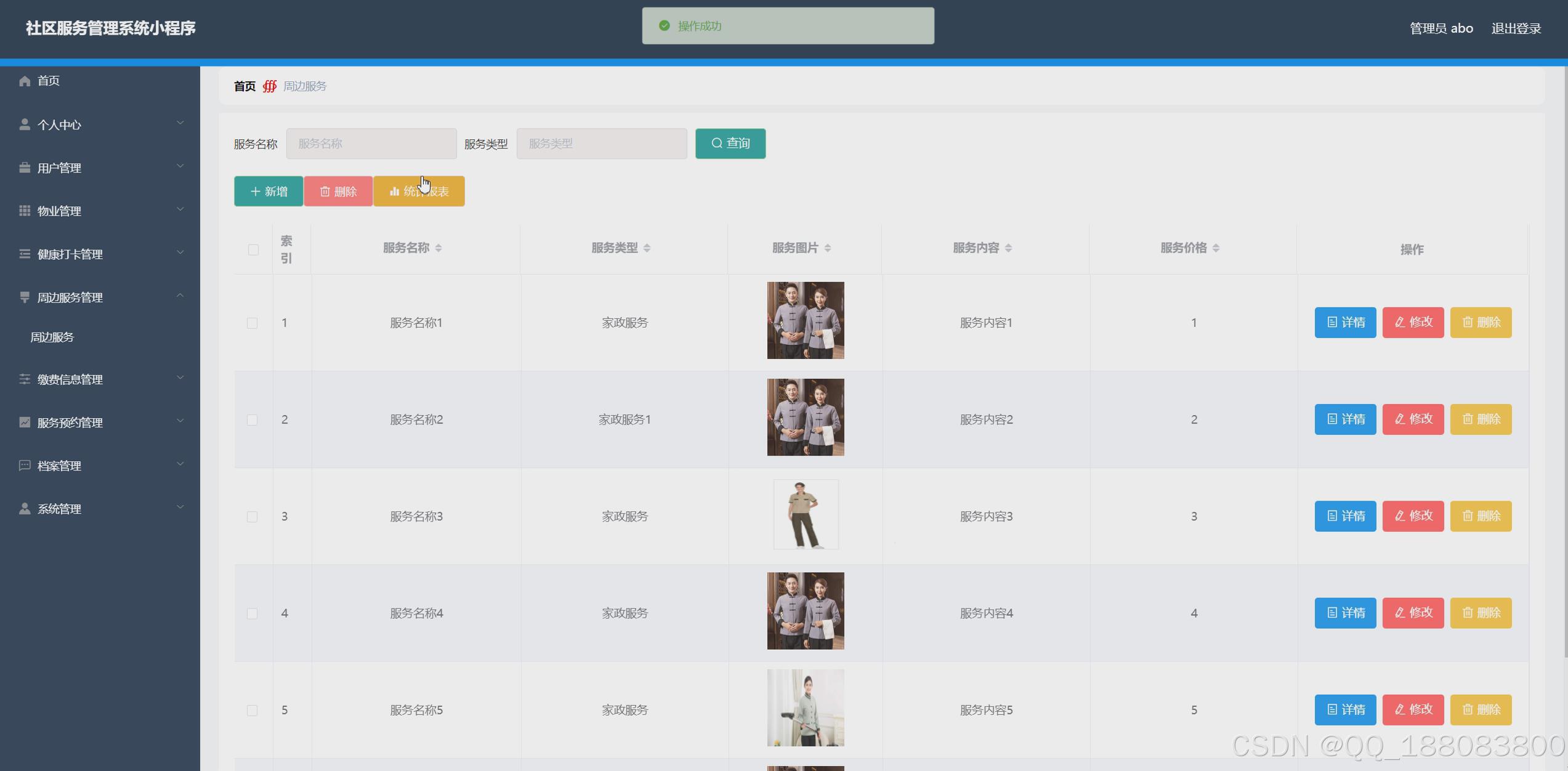Viewport: 1568px width, 771px height.
Task: Click the 物业管理 grid icon
Action: click(x=25, y=211)
